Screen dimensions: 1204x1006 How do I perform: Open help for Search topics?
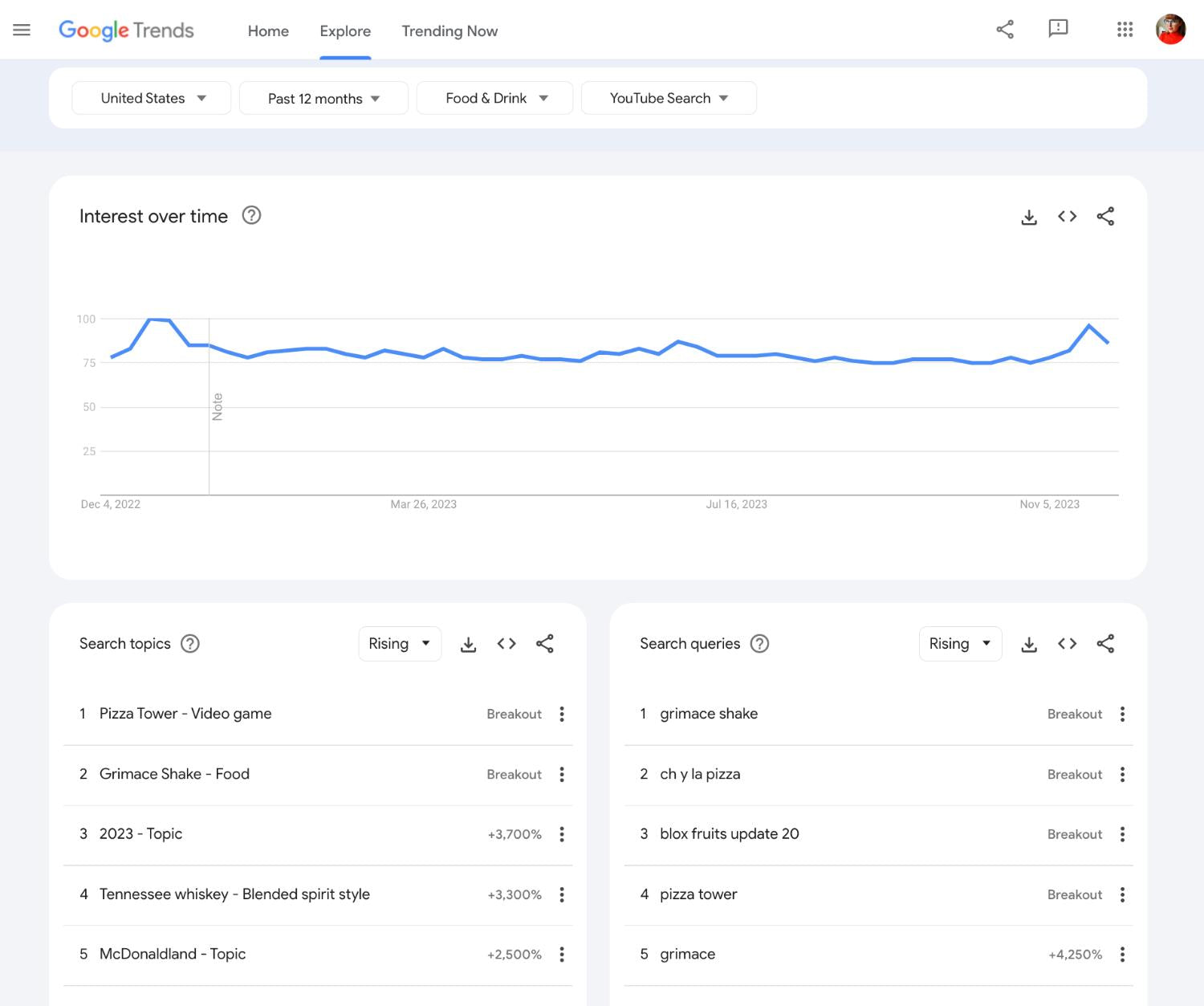pyautogui.click(x=190, y=643)
